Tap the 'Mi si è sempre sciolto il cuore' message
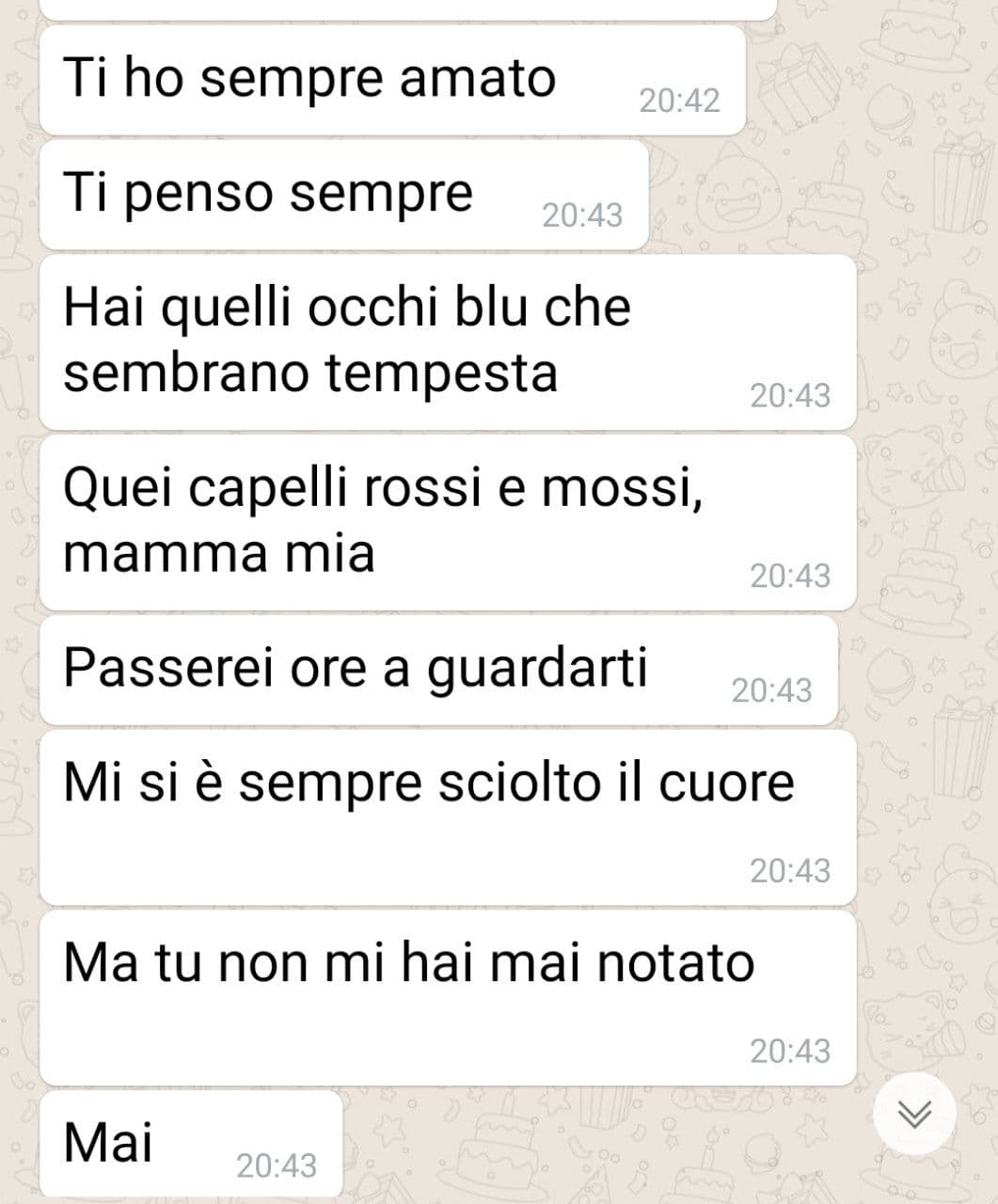This screenshot has height=1204, width=998. [448, 817]
